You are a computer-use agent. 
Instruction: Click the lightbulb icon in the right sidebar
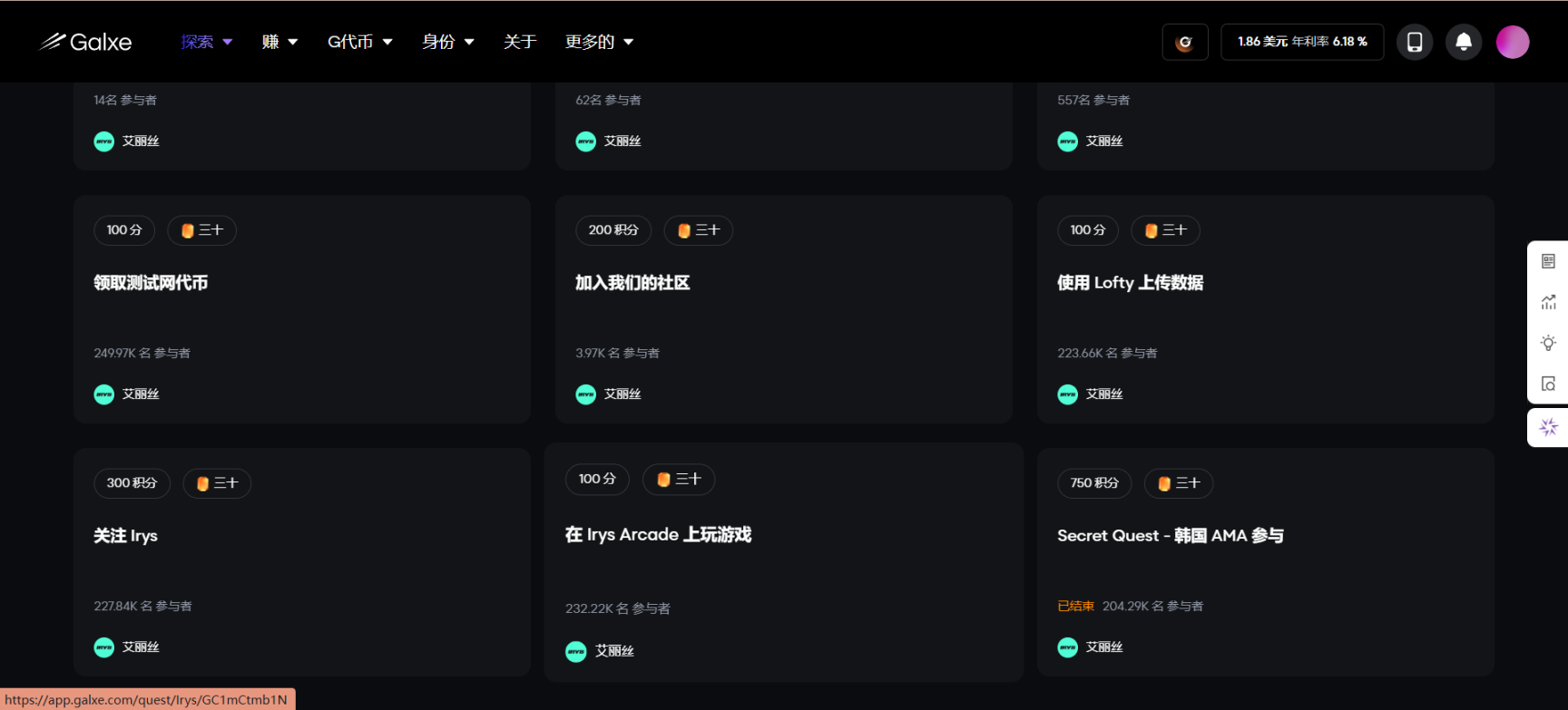(x=1549, y=343)
